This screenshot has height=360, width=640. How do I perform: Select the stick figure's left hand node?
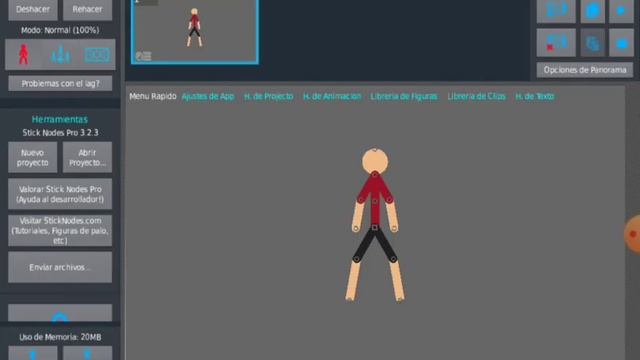coord(356,229)
